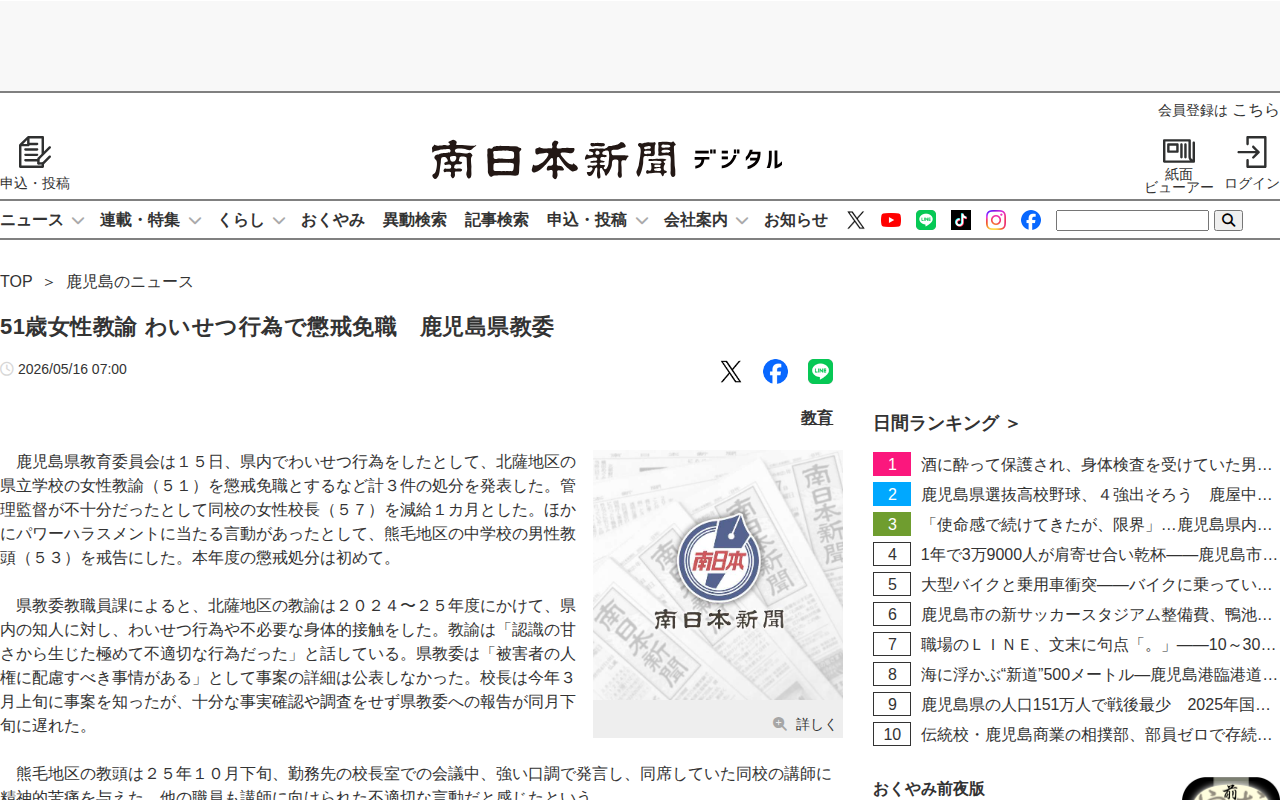Open the 記事検索 menu item
The height and width of the screenshot is (800, 1280).
pos(496,220)
